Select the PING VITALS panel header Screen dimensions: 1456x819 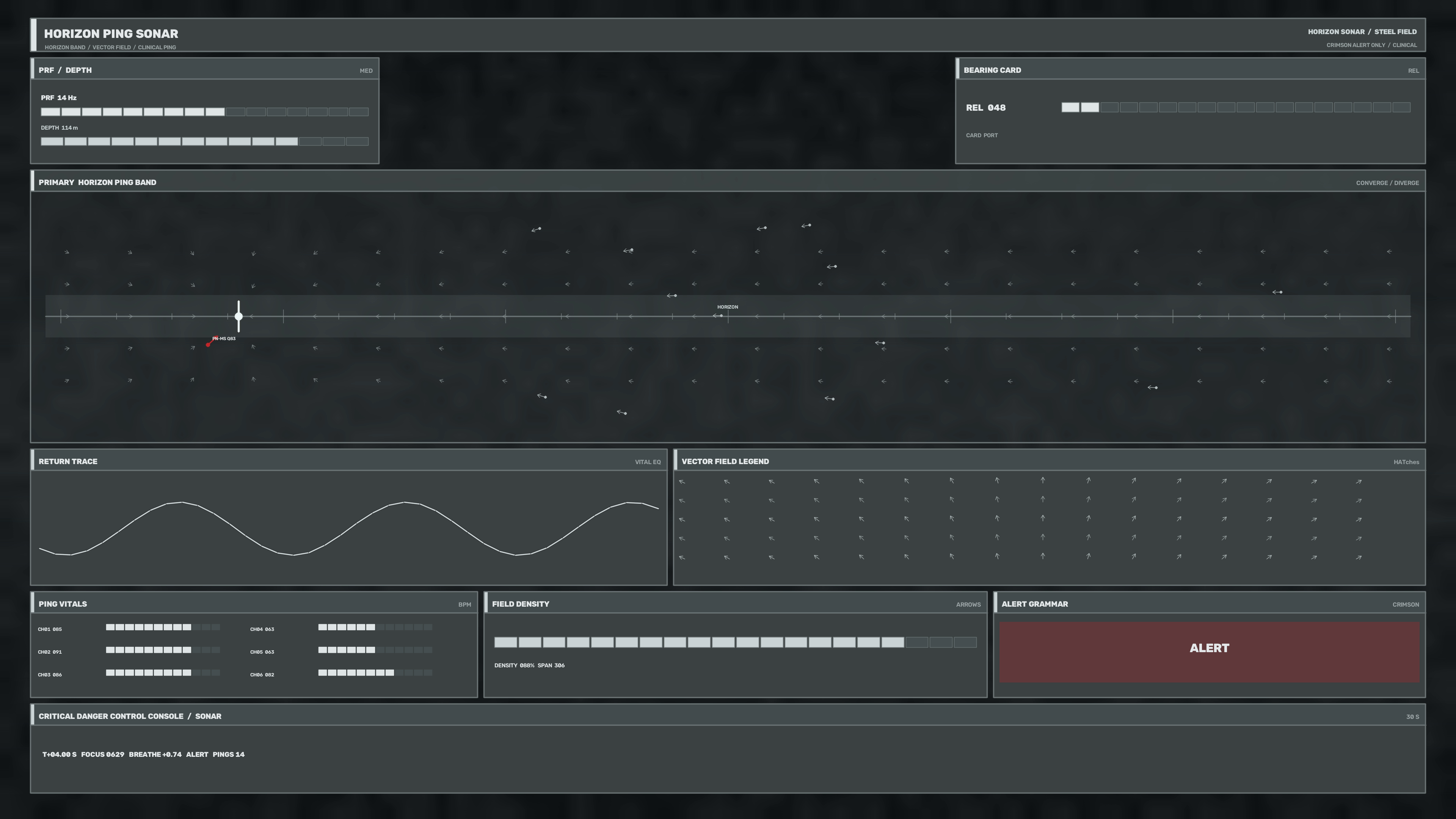pos(254,603)
